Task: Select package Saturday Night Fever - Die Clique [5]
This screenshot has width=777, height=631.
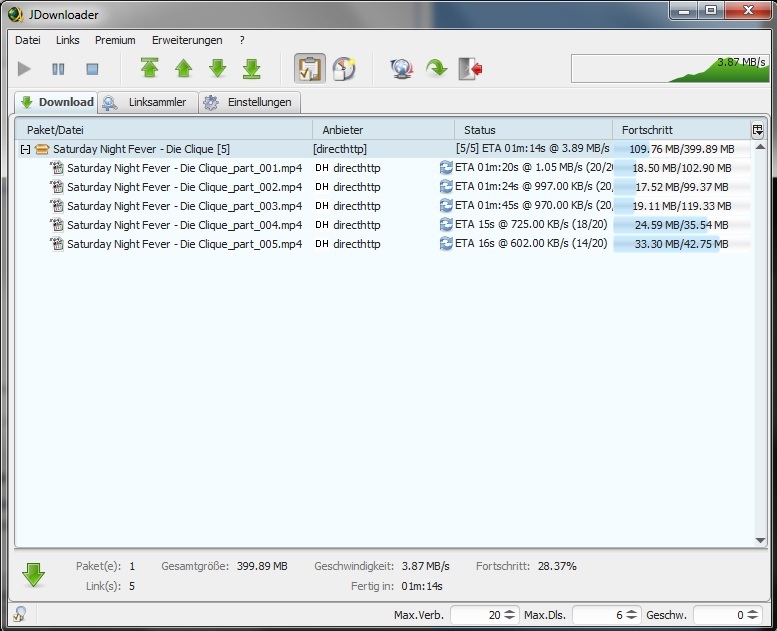Action: click(x=141, y=149)
